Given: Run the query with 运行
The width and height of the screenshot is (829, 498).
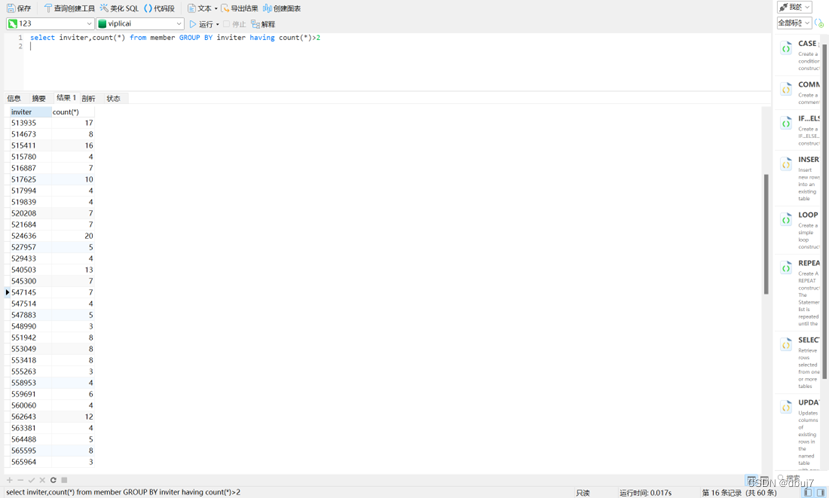Looking at the screenshot, I should 201,24.
